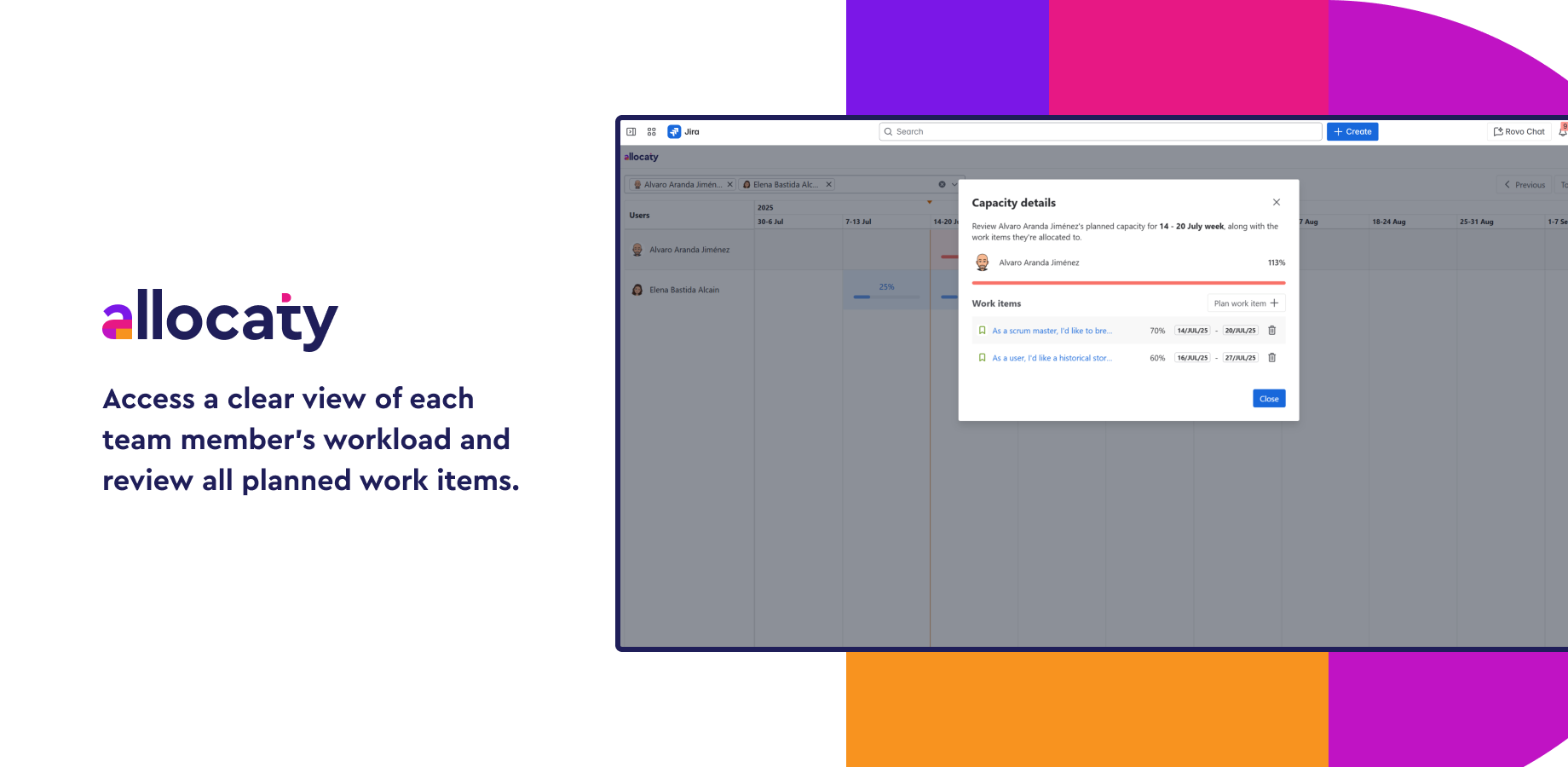Click the 18-24 Aug week header

pos(1389,222)
